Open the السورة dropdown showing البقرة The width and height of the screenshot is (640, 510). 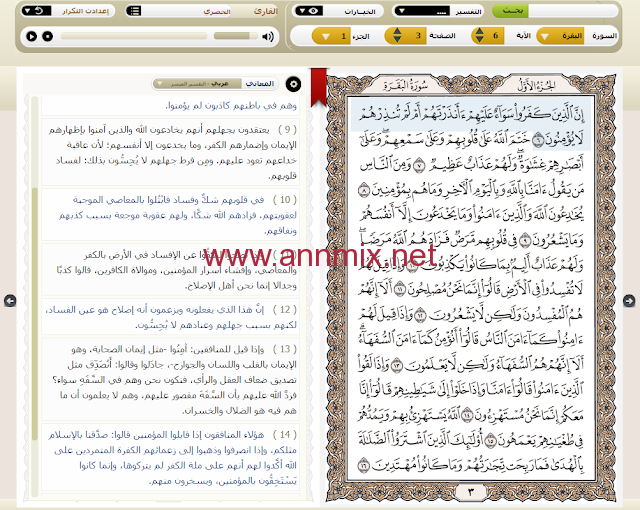pos(560,36)
